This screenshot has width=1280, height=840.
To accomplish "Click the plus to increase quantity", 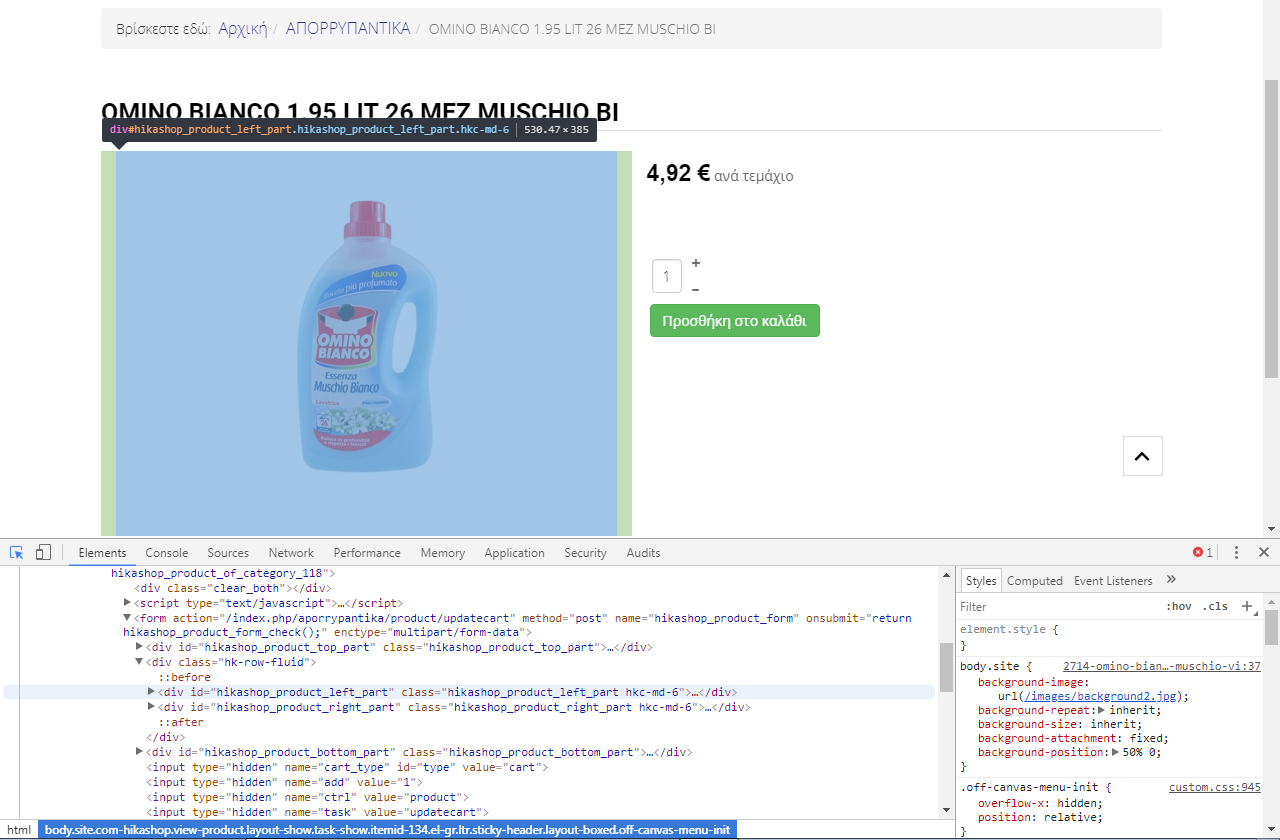I will coord(696,263).
